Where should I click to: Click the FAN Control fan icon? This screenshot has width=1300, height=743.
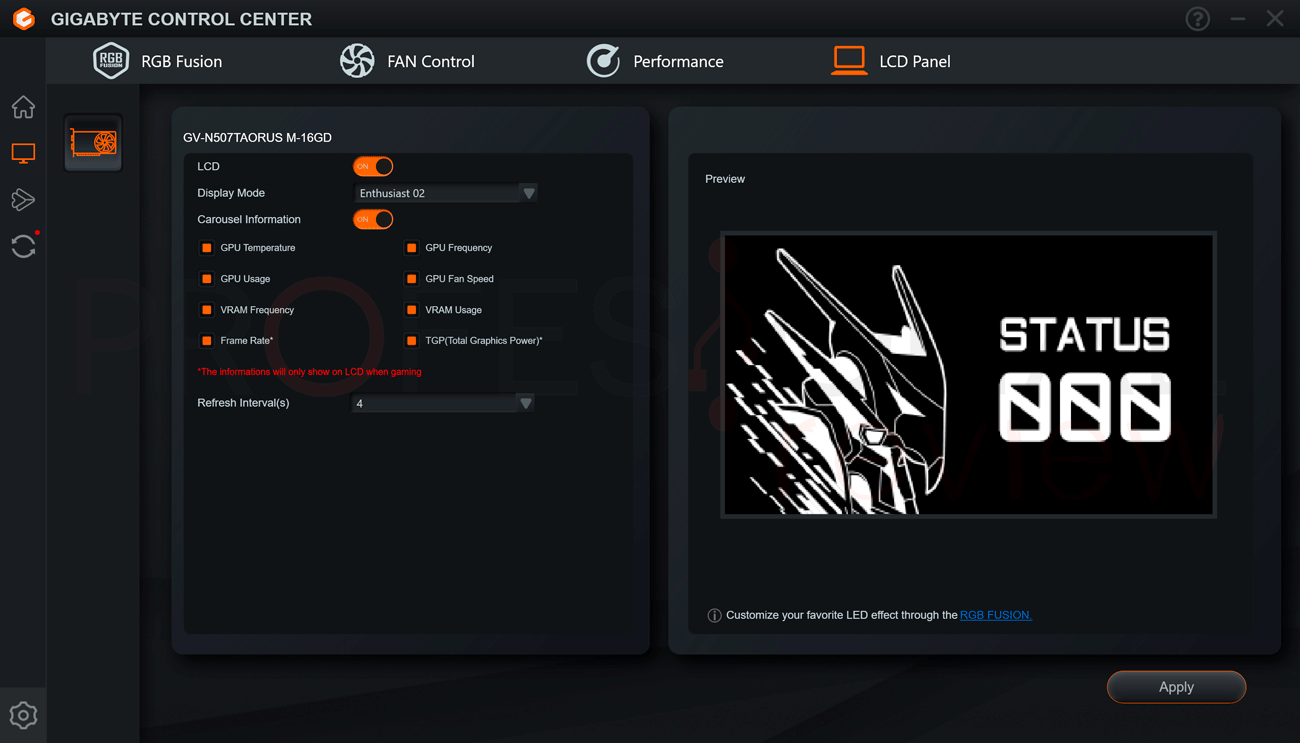[x=357, y=61]
